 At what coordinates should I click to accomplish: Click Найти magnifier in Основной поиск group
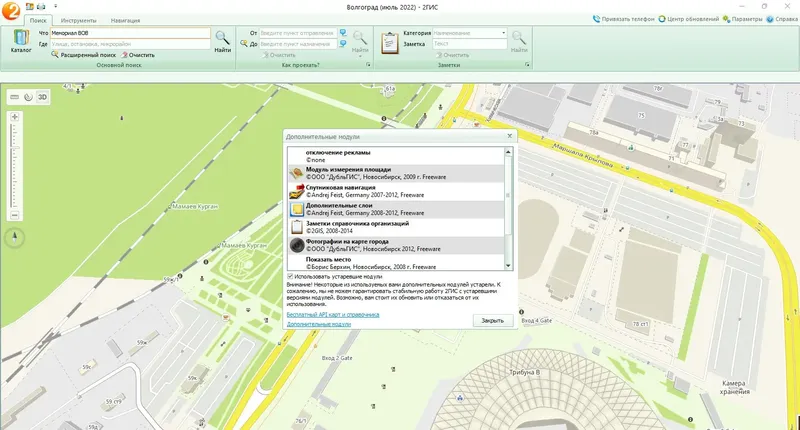click(222, 41)
